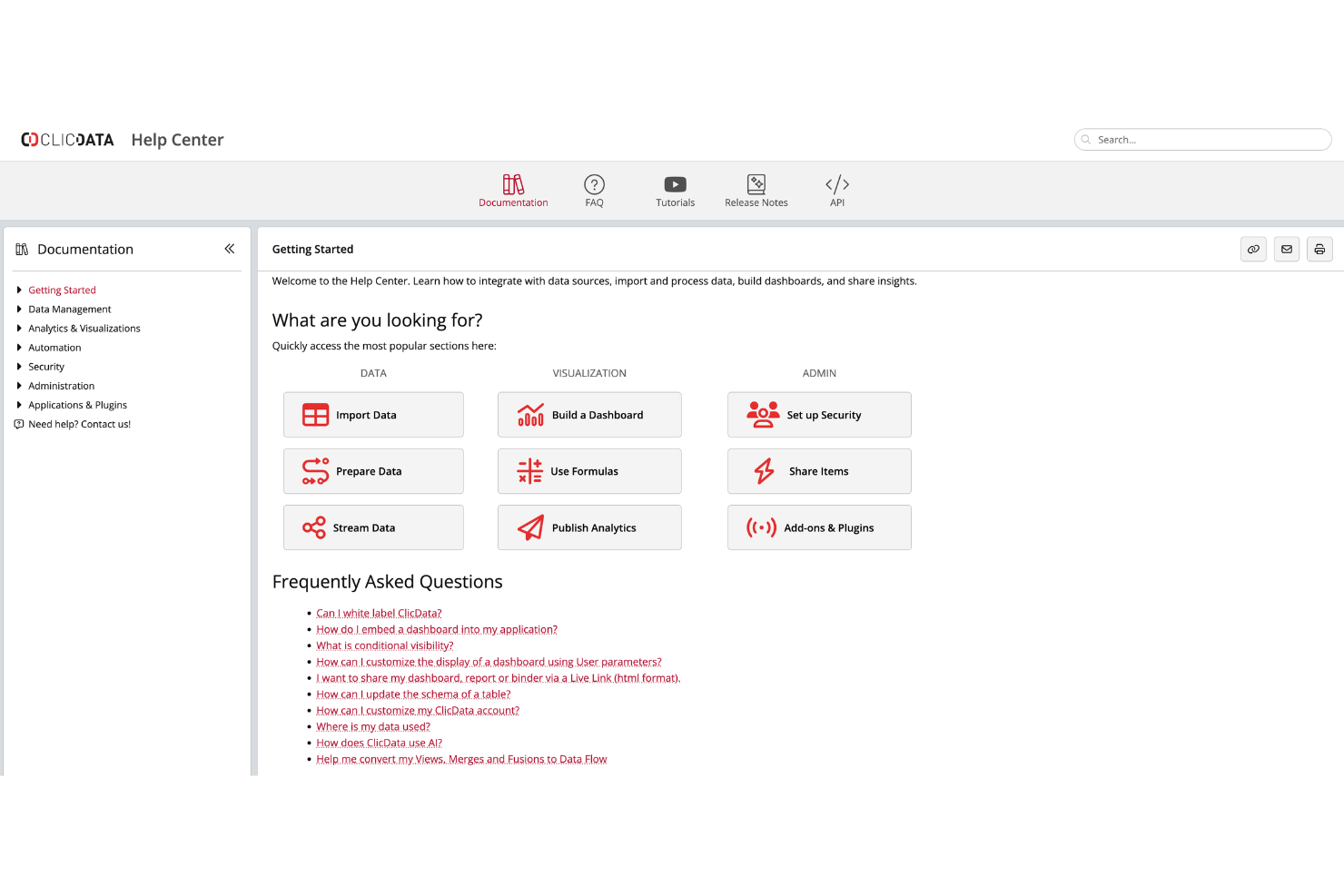Expand the Data Management tree arrow
Screen dimensions: 1344x896
tap(19, 309)
